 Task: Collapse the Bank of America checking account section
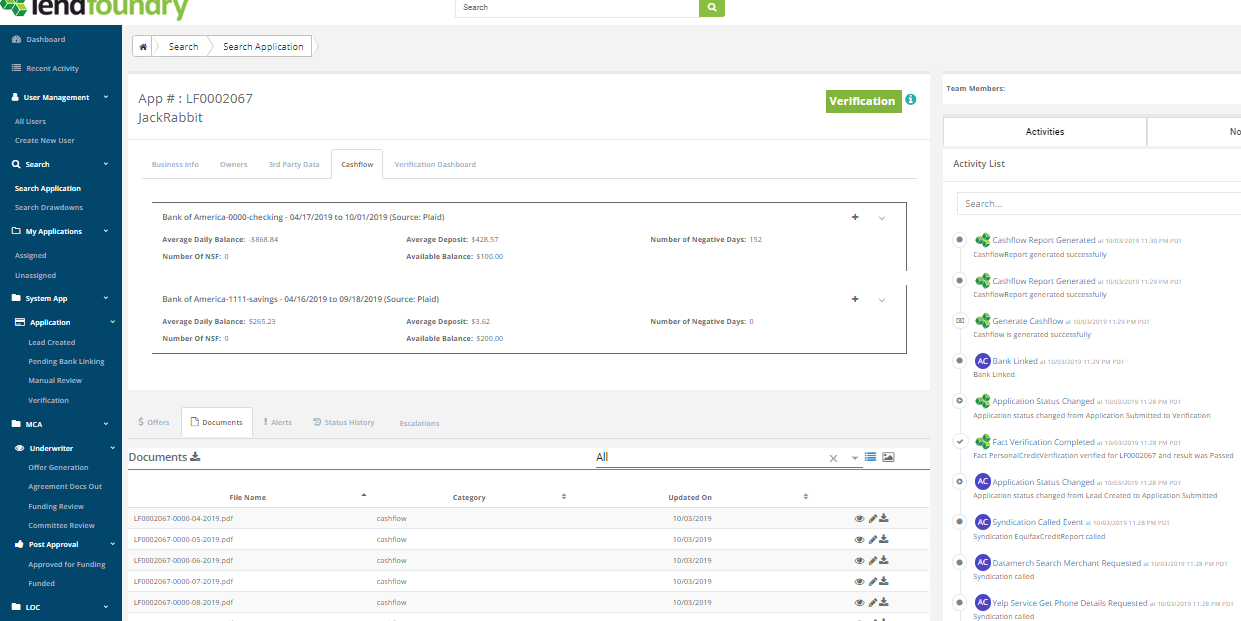tap(880, 217)
